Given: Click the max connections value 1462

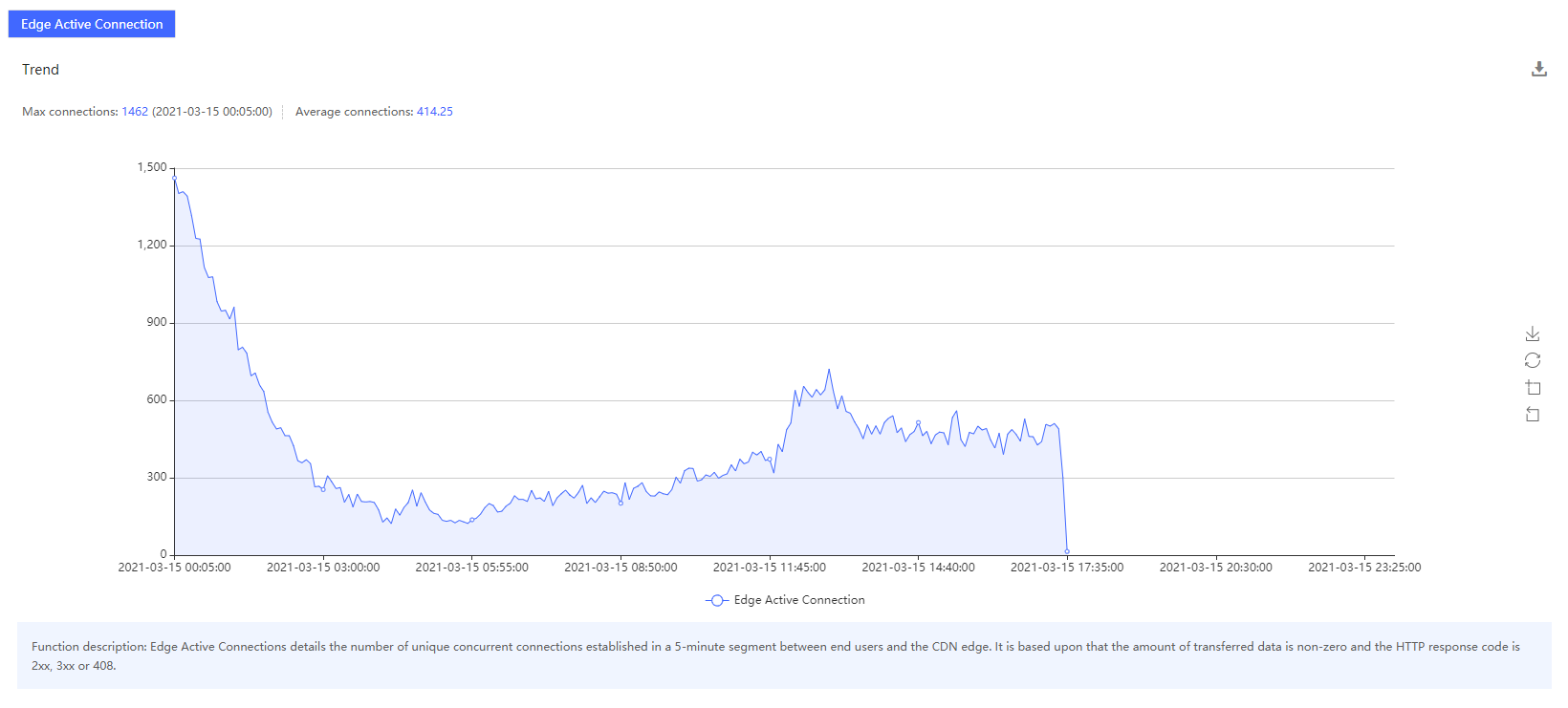Looking at the screenshot, I should (x=135, y=112).
